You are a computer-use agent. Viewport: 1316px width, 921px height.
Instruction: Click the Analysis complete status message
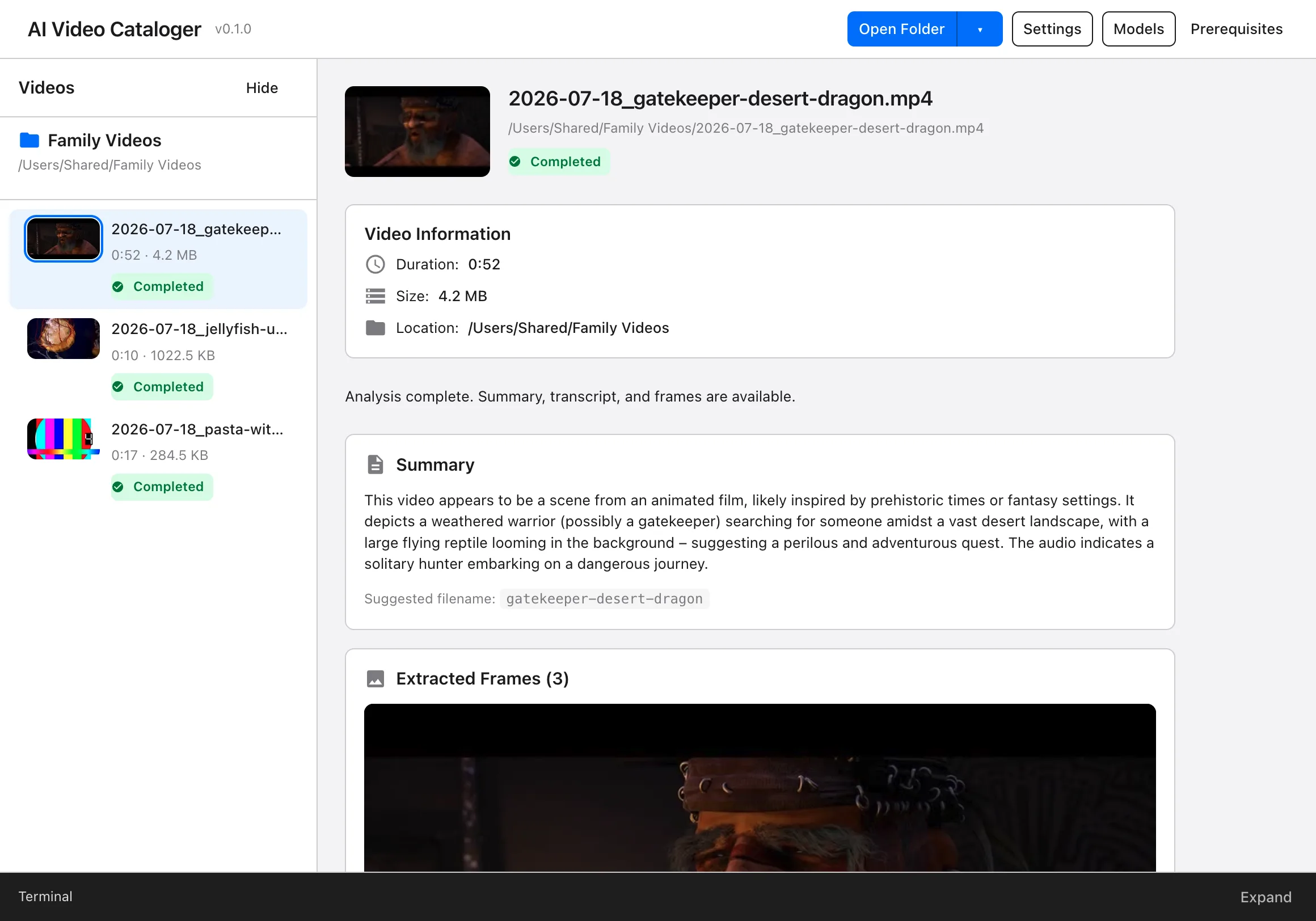[570, 396]
